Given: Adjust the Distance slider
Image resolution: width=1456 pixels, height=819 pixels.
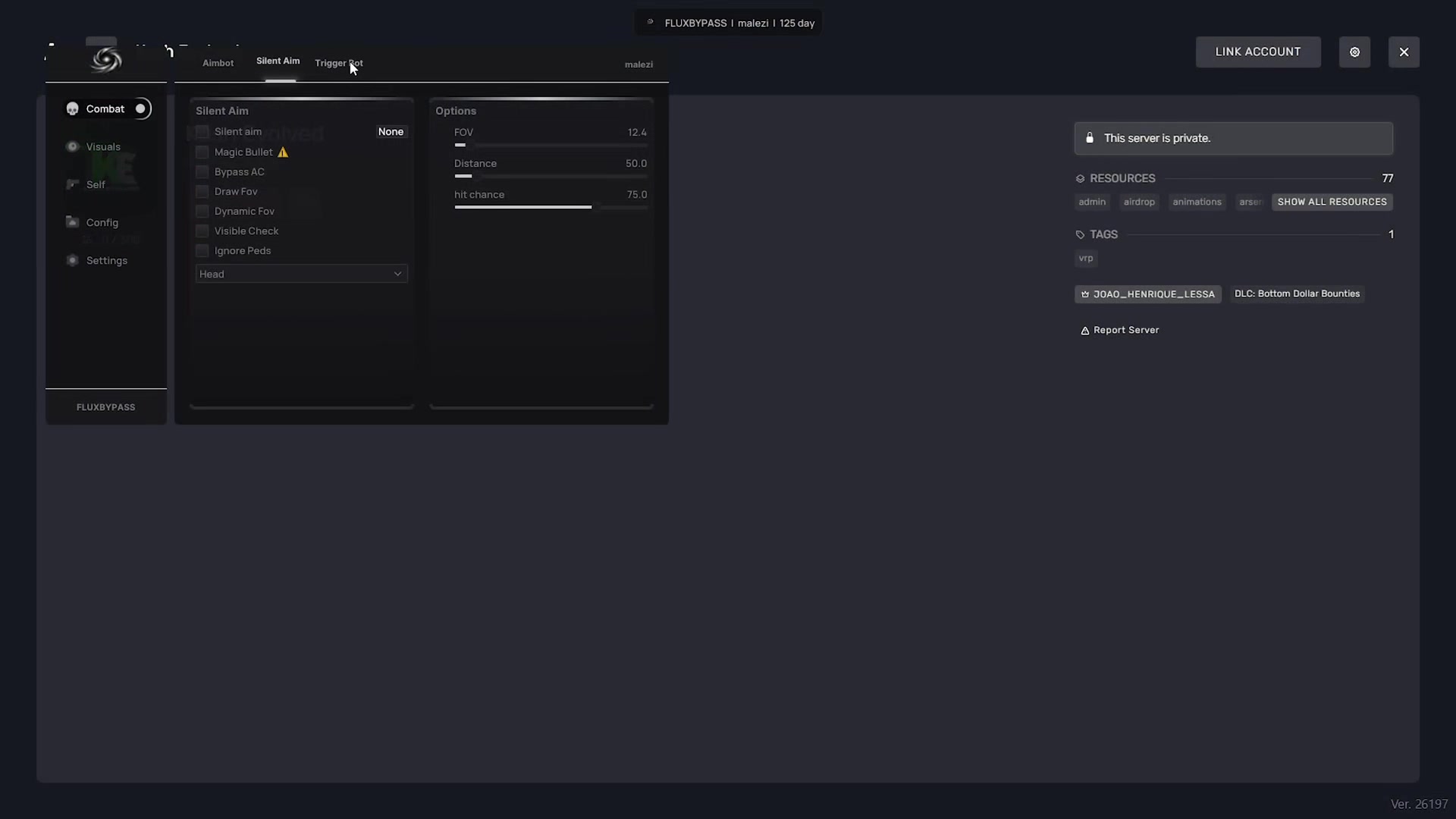Looking at the screenshot, I should [551, 176].
